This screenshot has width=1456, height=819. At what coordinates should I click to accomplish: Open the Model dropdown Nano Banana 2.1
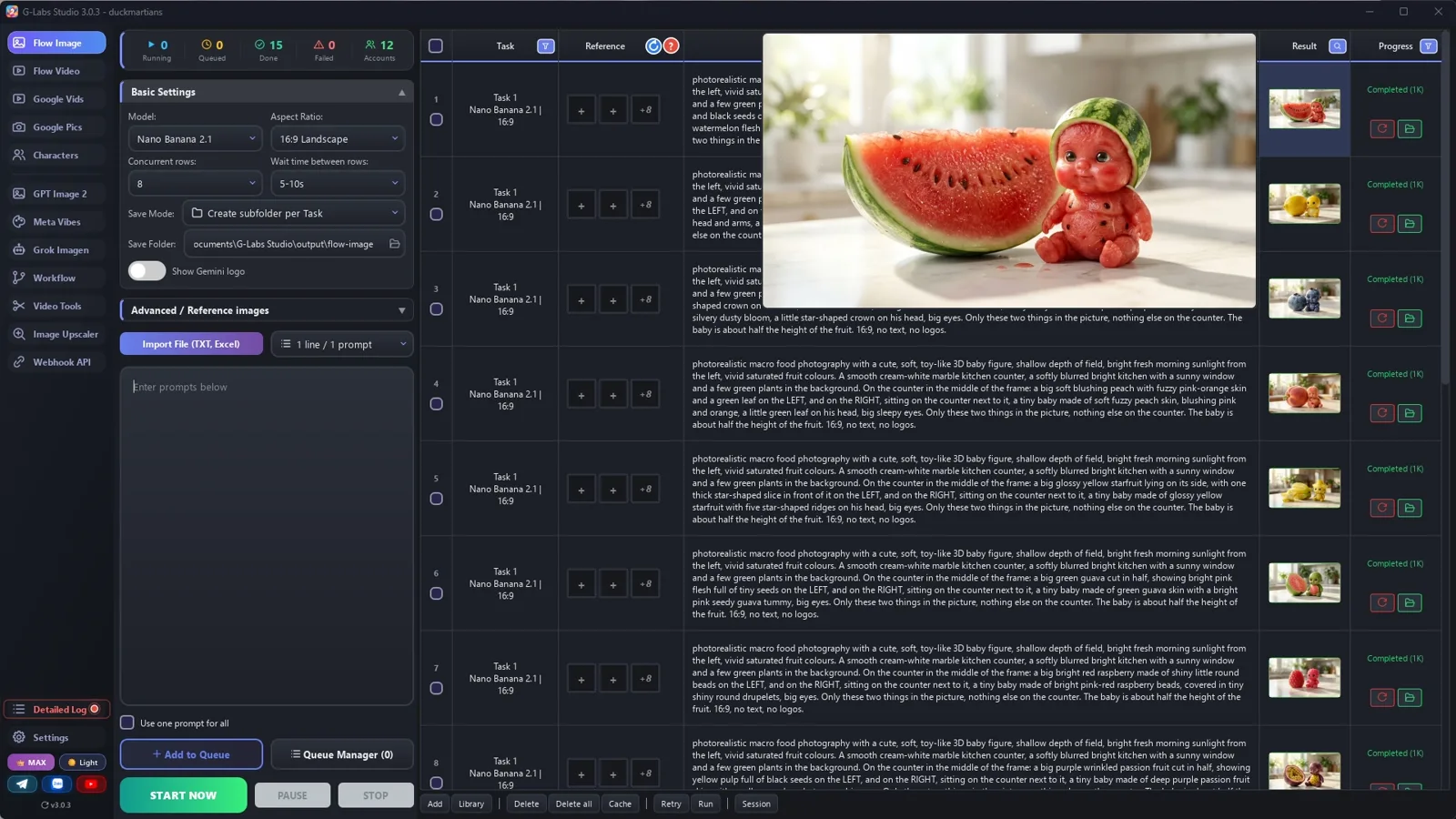195,139
